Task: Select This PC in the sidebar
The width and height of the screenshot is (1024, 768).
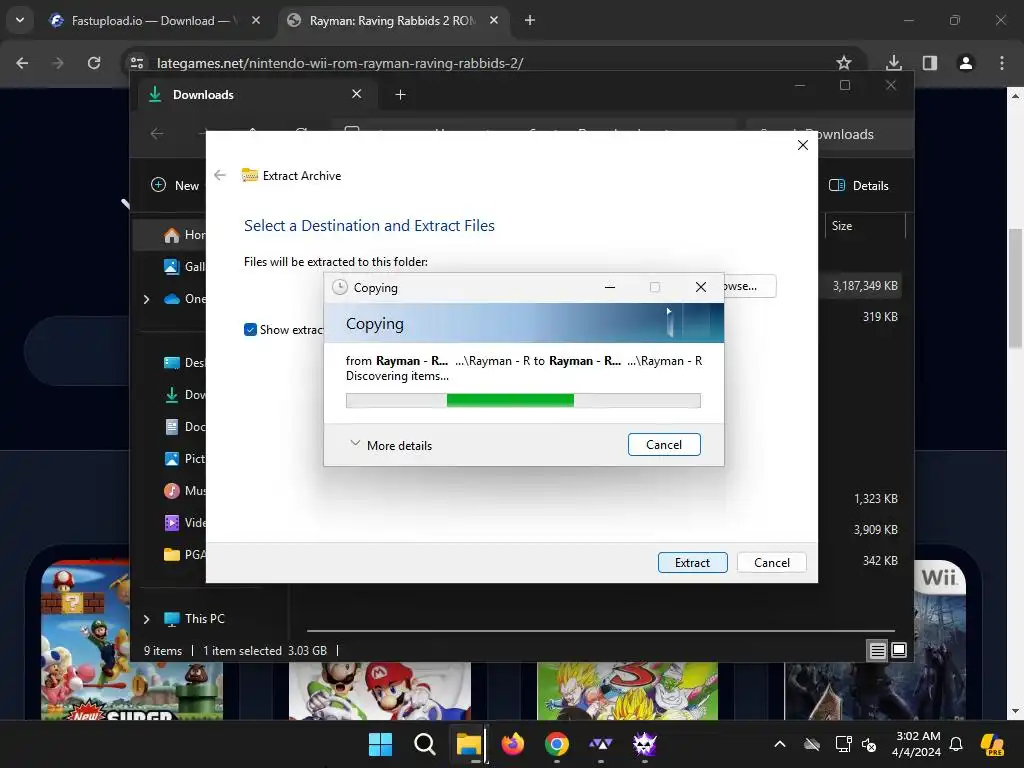Action: coord(195,619)
